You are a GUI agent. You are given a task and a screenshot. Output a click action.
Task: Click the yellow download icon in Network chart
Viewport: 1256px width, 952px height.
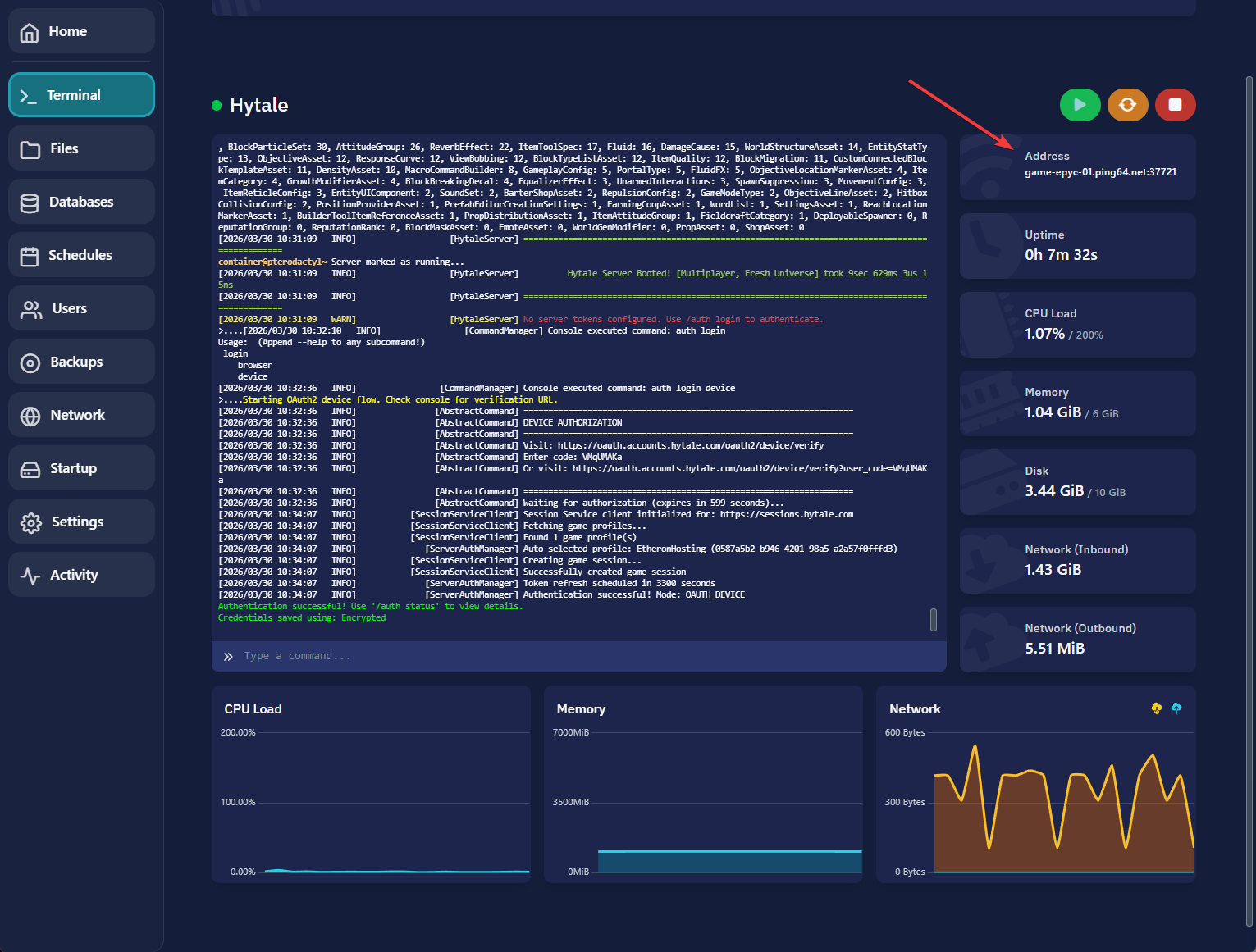pyautogui.click(x=1157, y=708)
